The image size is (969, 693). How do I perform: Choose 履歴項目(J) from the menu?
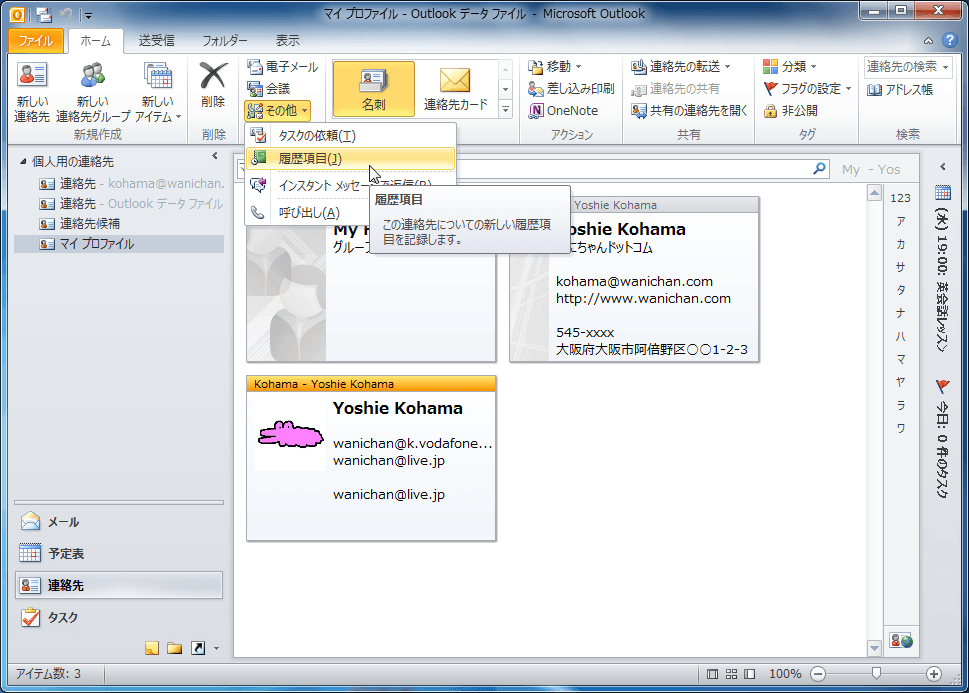pyautogui.click(x=350, y=158)
